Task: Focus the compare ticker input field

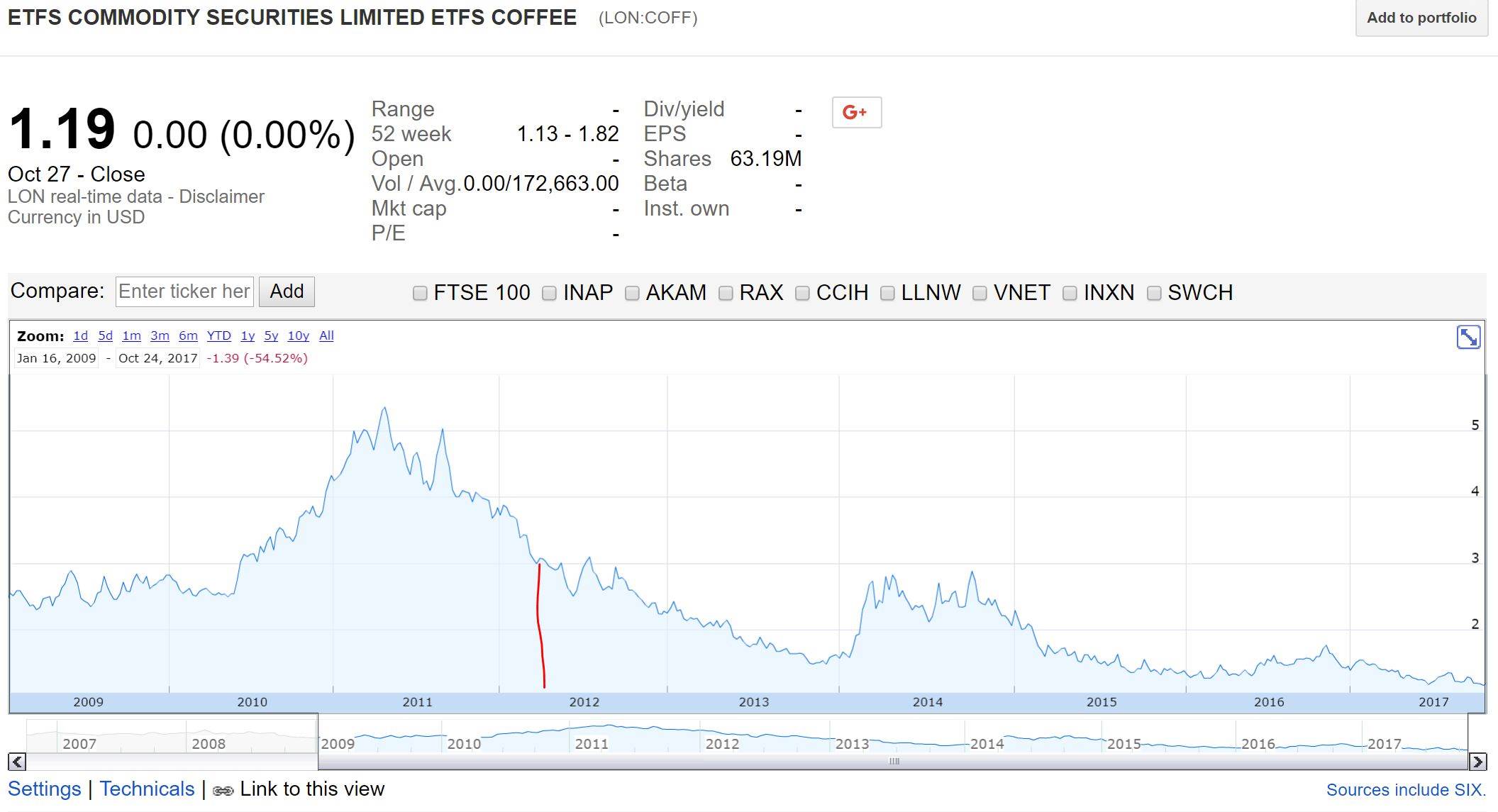Action: coord(184,291)
